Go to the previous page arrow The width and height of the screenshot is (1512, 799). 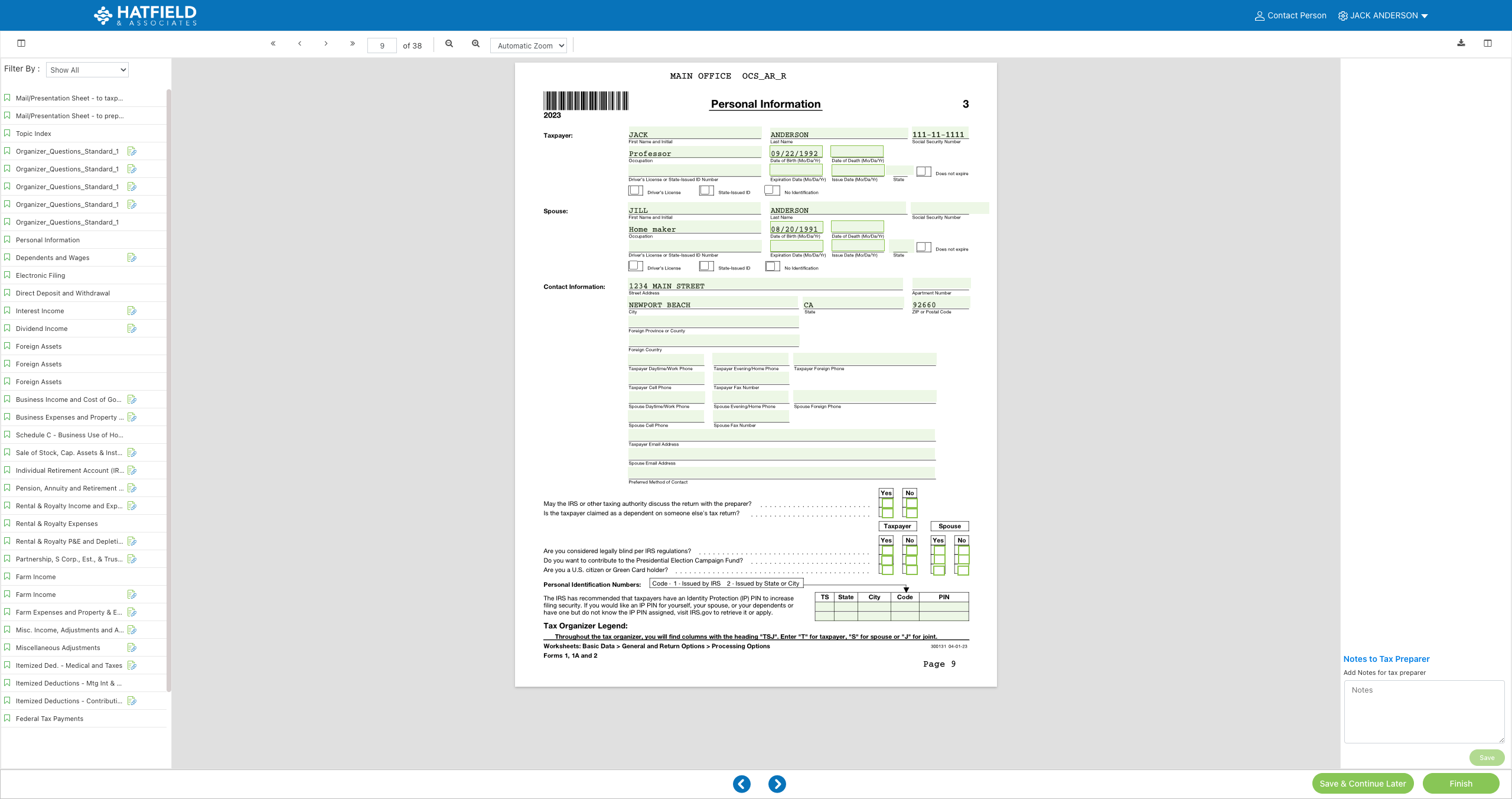click(x=299, y=44)
